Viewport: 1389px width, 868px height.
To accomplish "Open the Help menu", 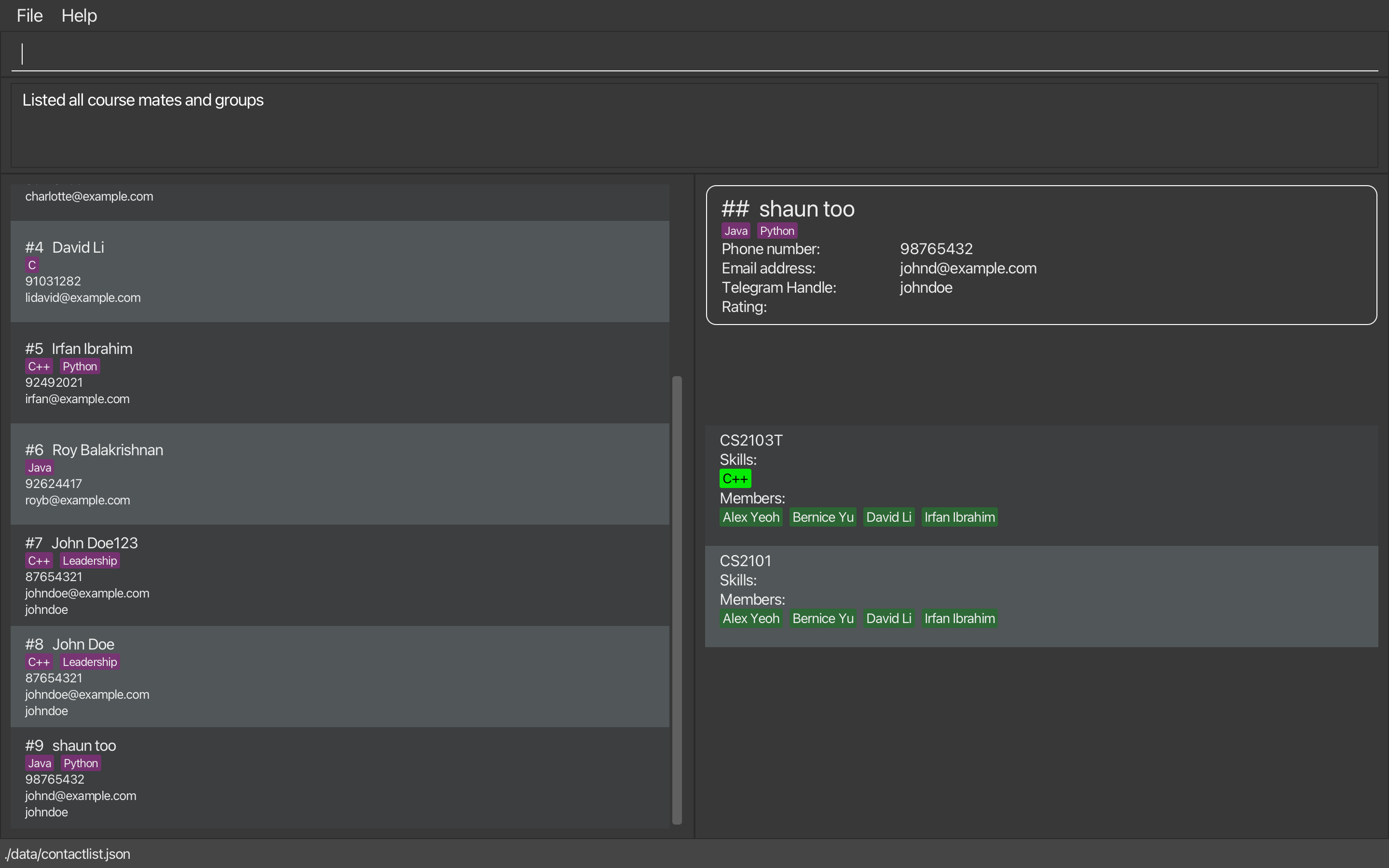I will [79, 15].
